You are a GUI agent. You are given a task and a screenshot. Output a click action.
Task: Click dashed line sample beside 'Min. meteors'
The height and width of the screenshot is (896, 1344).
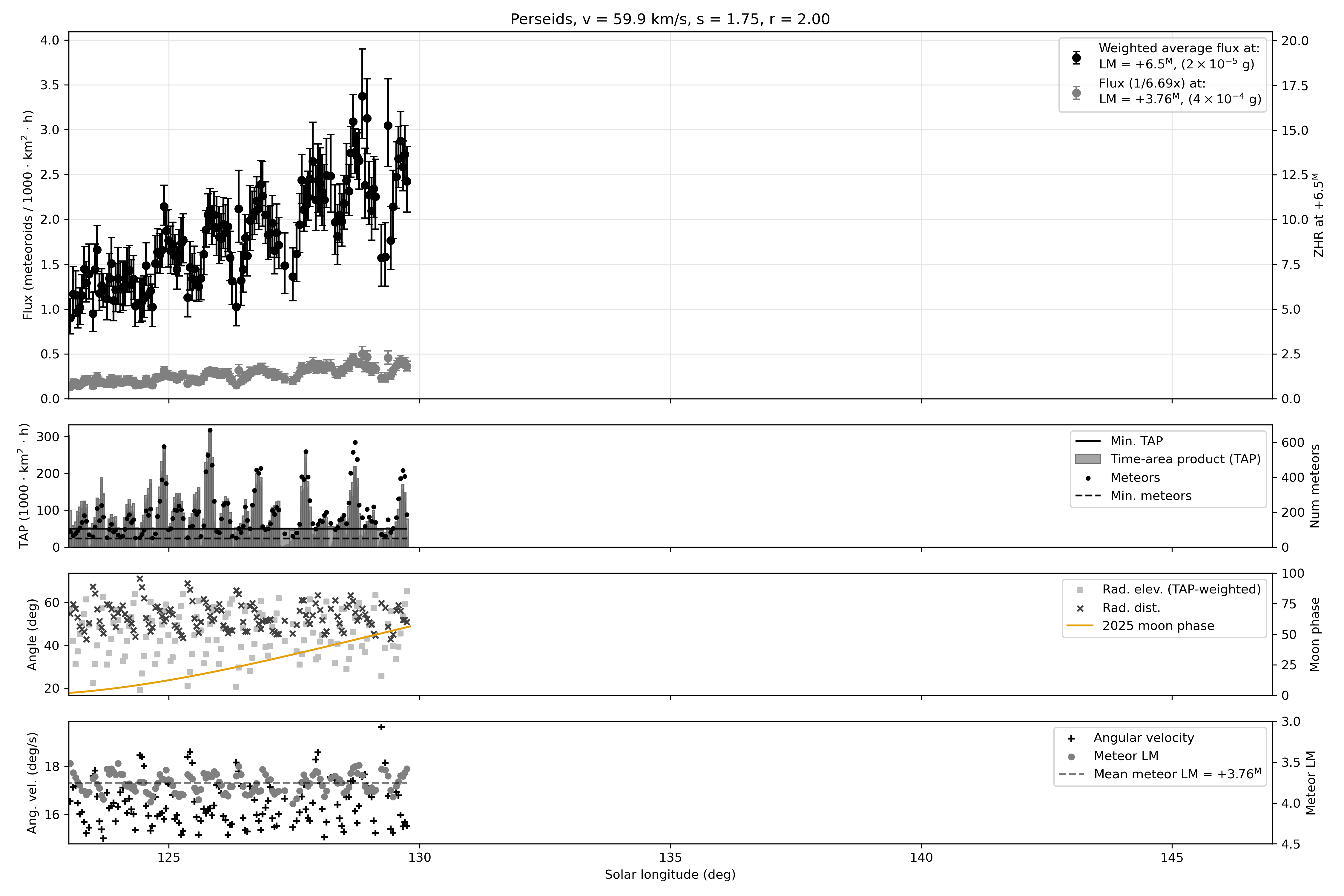[1088, 496]
